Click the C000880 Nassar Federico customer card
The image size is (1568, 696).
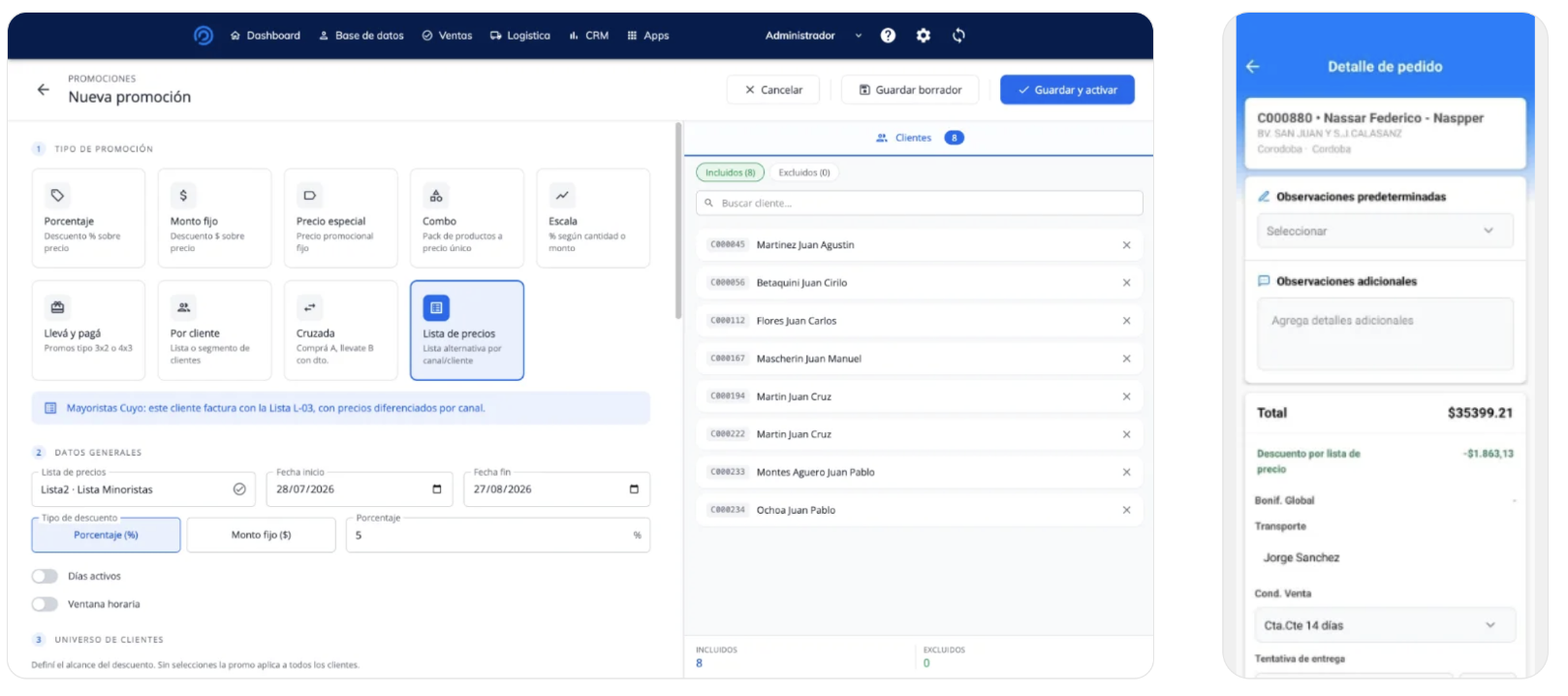[x=1385, y=133]
